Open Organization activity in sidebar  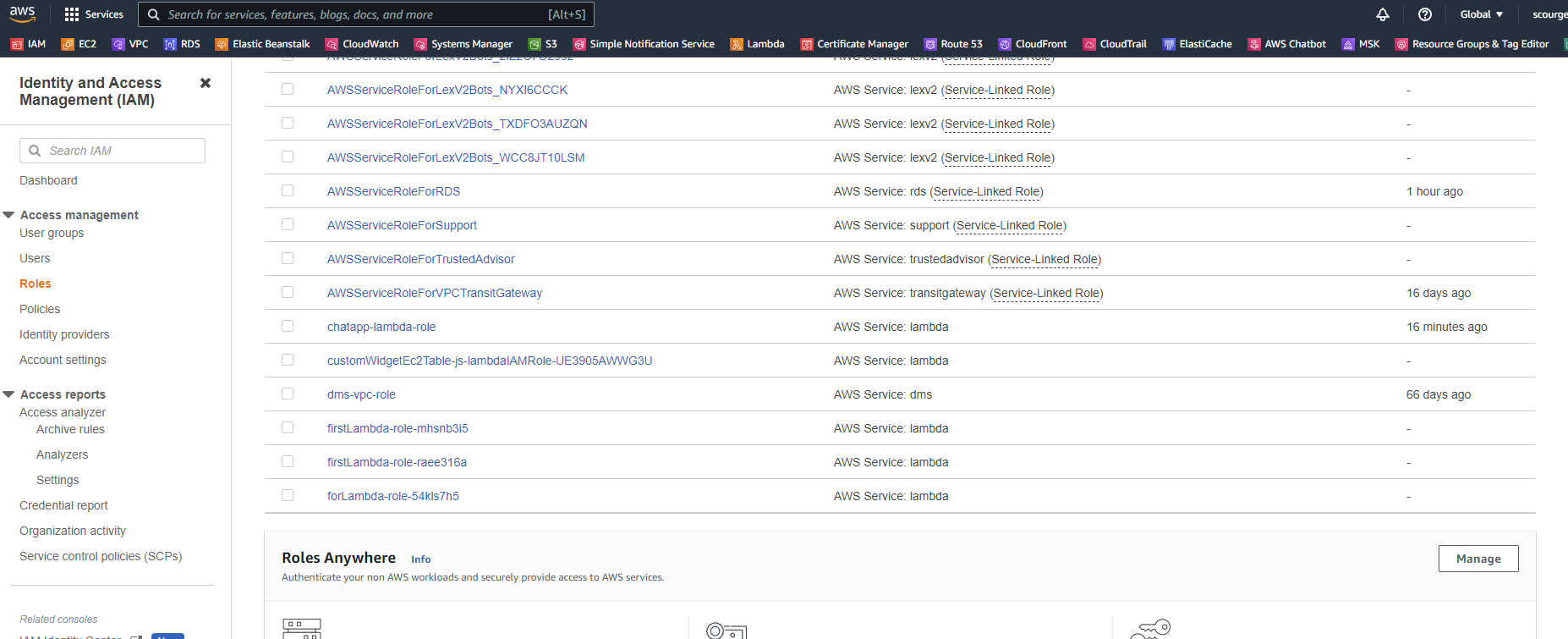coord(73,531)
